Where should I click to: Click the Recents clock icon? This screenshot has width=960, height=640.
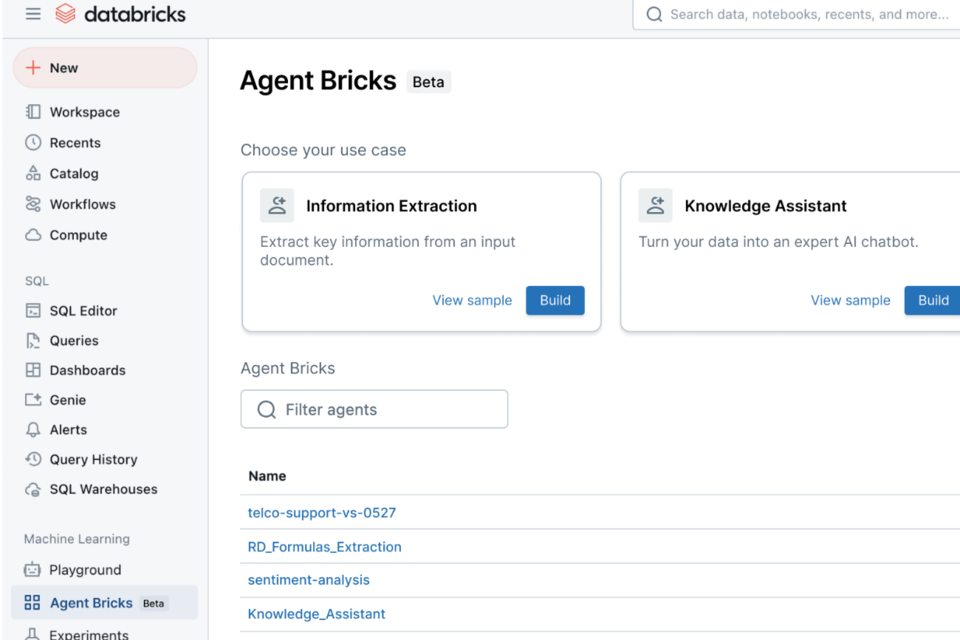tap(33, 143)
